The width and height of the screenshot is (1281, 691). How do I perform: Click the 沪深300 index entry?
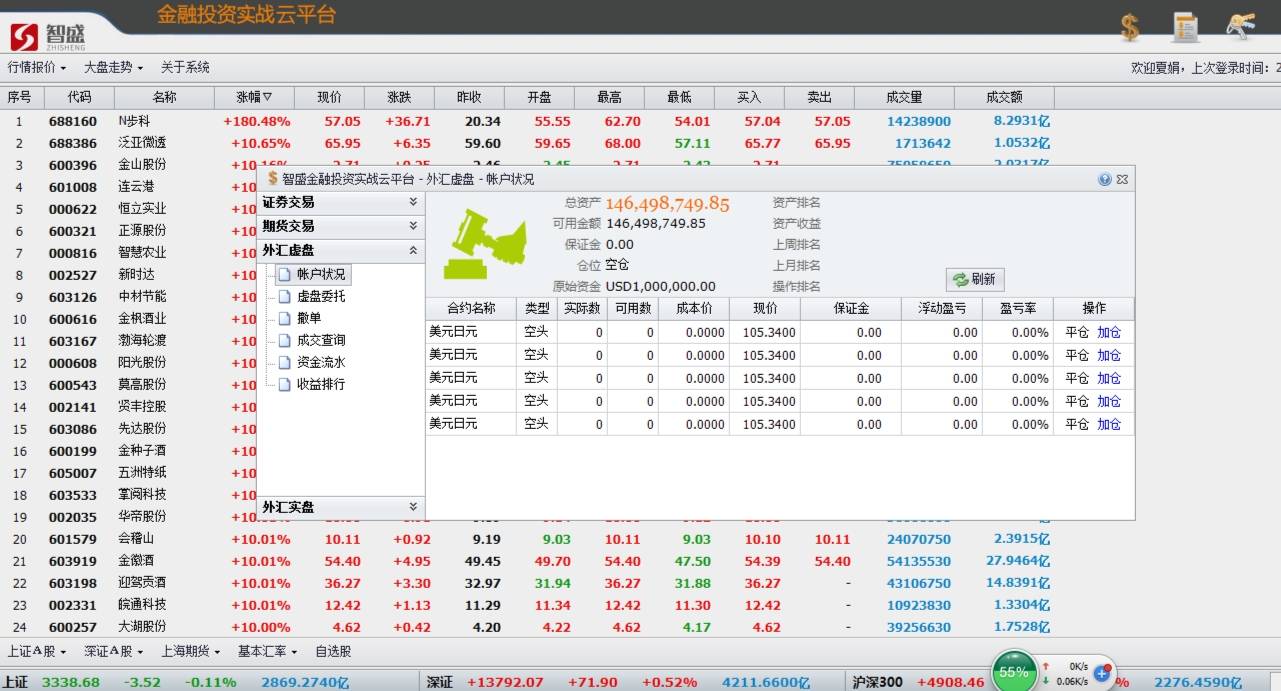pos(877,682)
